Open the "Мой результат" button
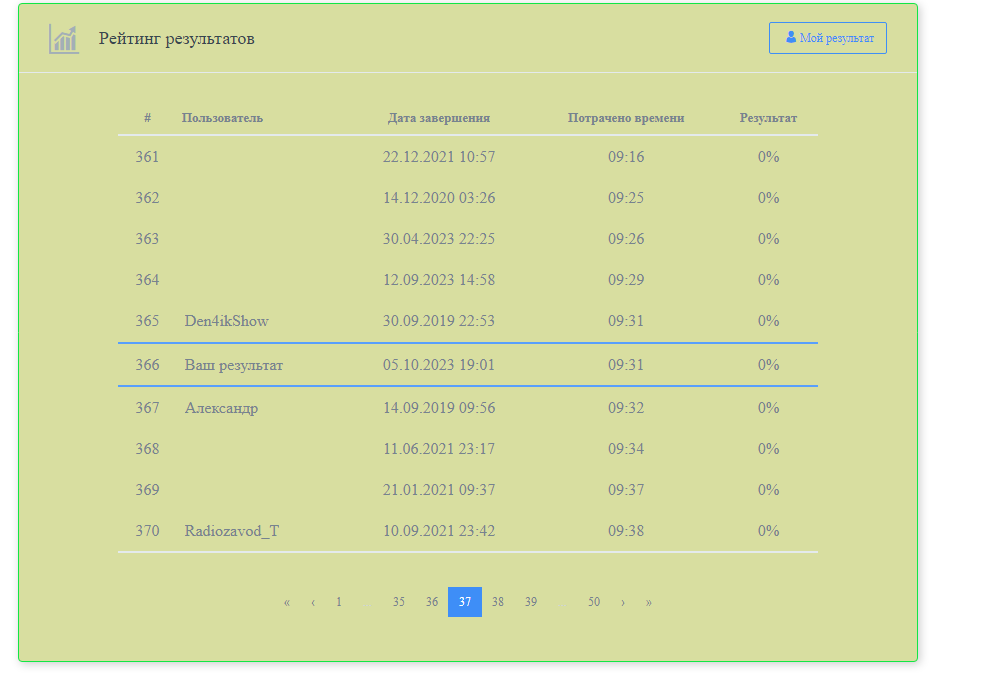 point(827,38)
